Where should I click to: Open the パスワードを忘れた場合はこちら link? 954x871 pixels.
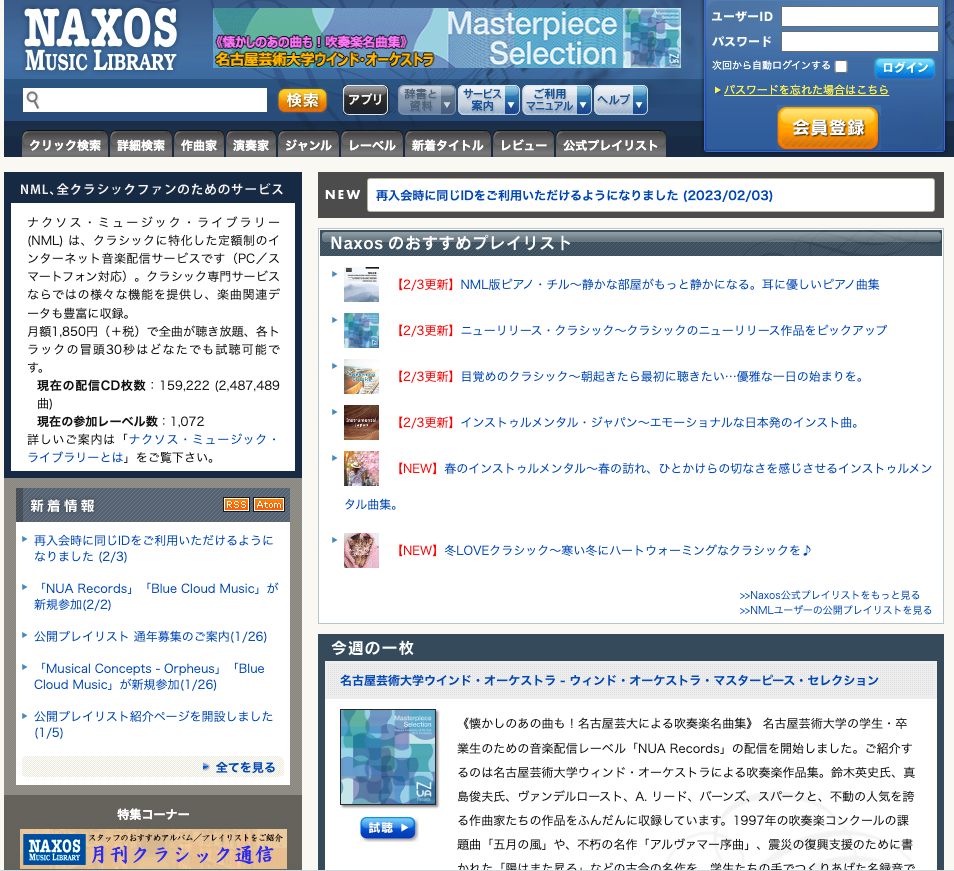[806, 90]
